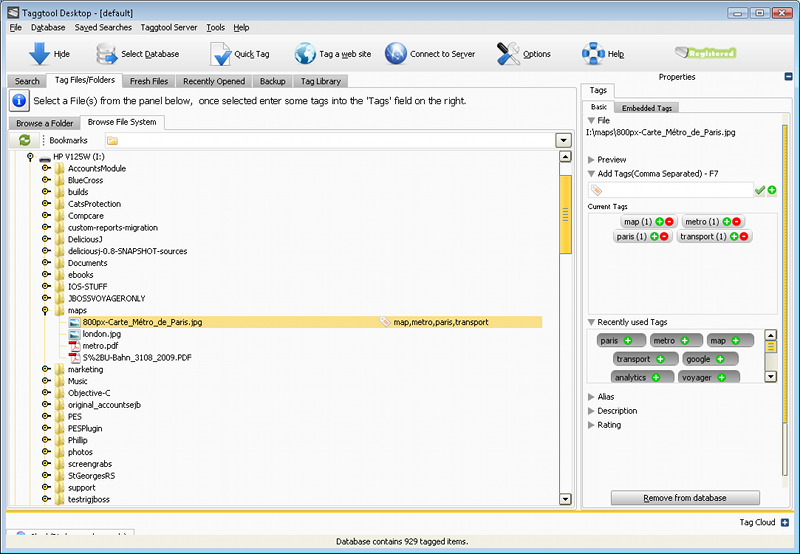
Task: Open the Taggtool Server menu
Action: pyautogui.click(x=169, y=28)
